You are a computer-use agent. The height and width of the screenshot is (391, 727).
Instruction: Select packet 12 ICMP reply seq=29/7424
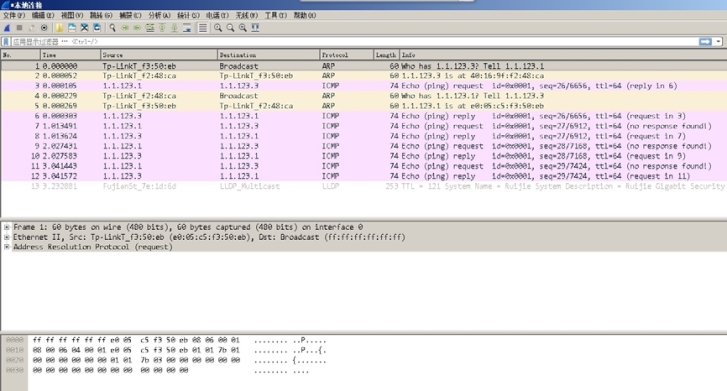(x=364, y=176)
